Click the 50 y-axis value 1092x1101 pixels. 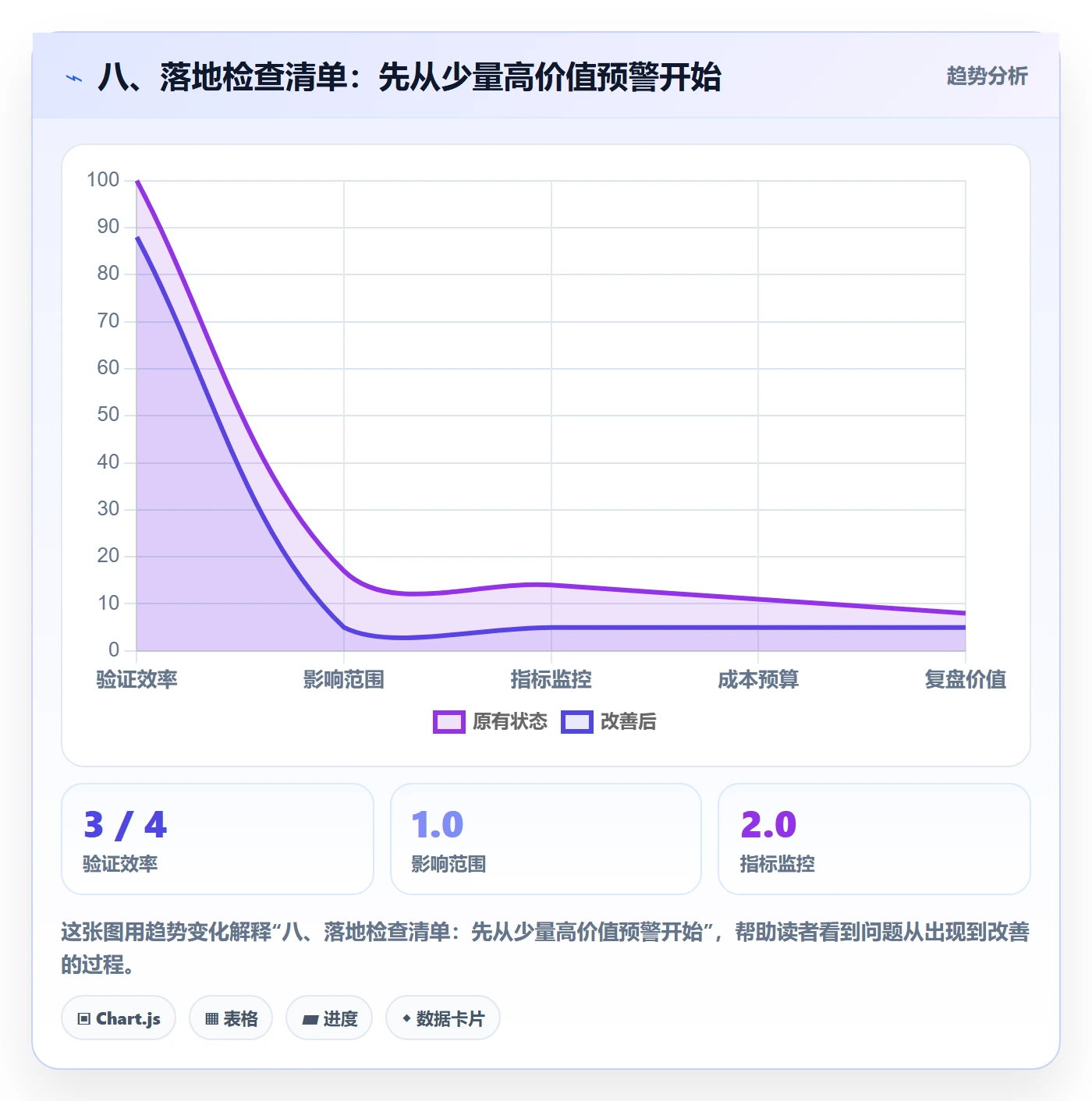108,415
